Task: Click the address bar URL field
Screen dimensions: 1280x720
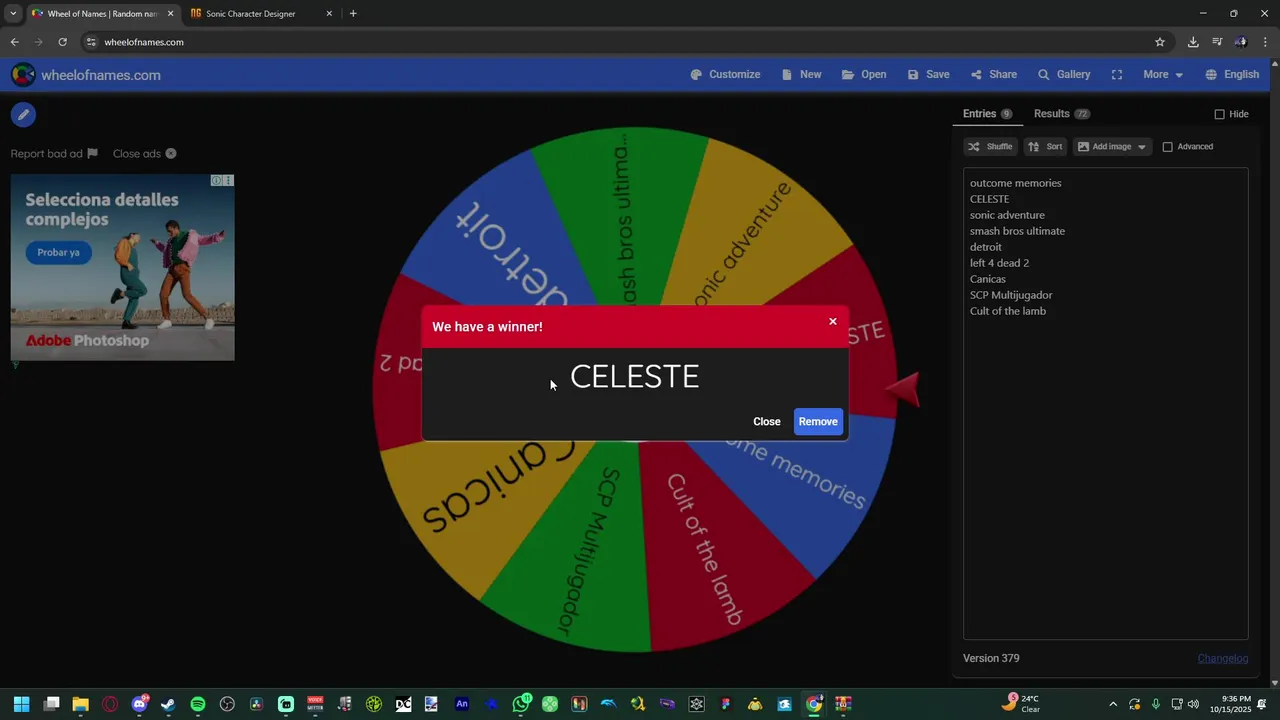Action: coord(620,42)
